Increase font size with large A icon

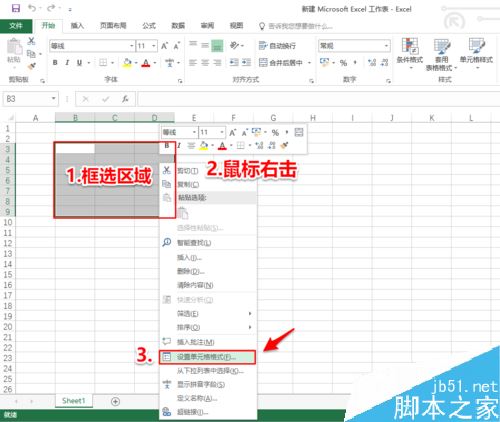coord(164,46)
